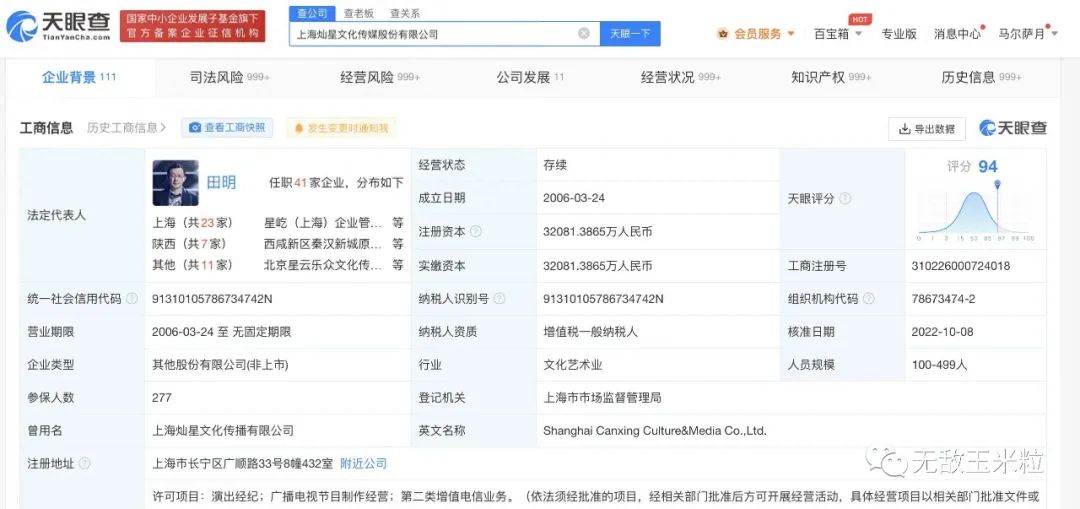Screen dimensions: 1080x509
Task: Switch to 查关系 search tab
Action: tap(404, 13)
